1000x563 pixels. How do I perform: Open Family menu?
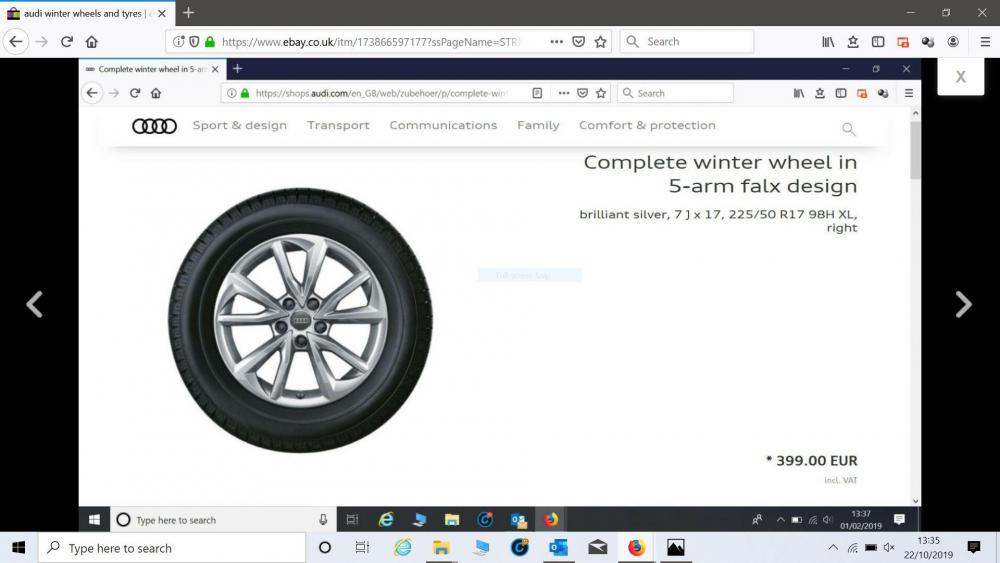click(x=538, y=126)
